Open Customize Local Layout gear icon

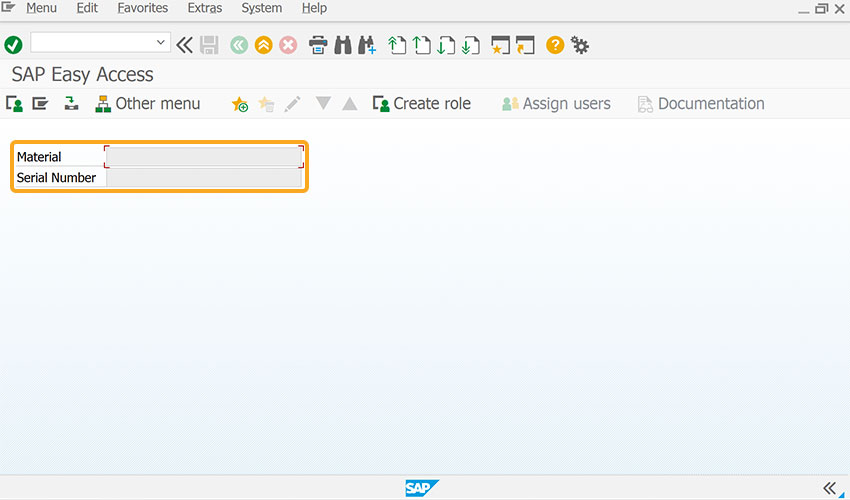pyautogui.click(x=580, y=46)
